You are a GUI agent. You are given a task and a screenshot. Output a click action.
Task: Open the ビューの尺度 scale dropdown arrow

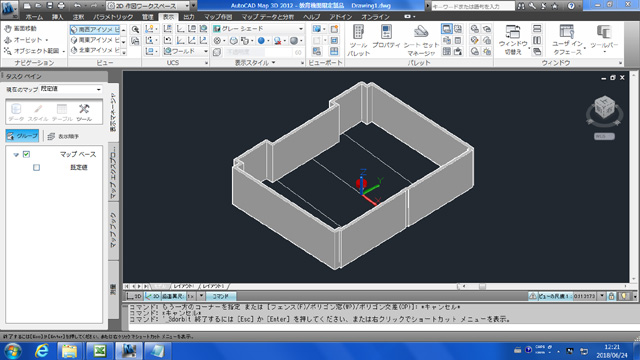point(602,296)
